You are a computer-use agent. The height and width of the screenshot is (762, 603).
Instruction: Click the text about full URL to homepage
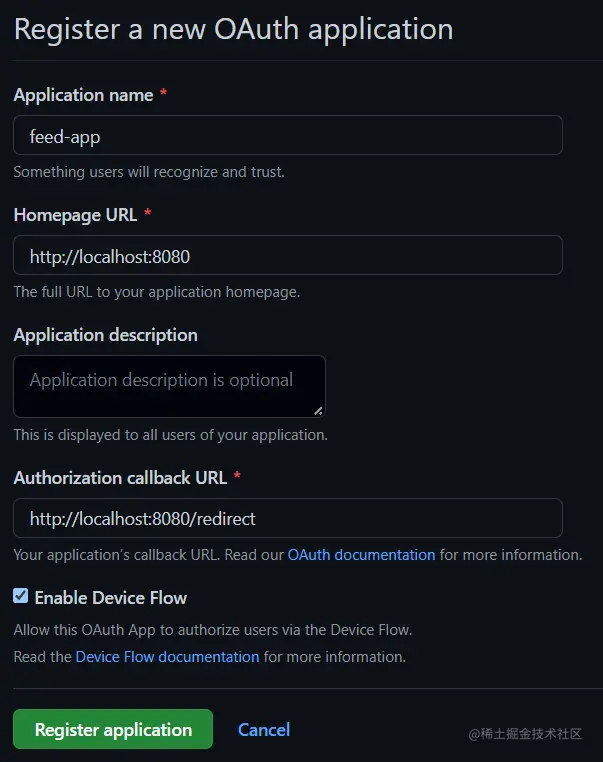click(157, 292)
